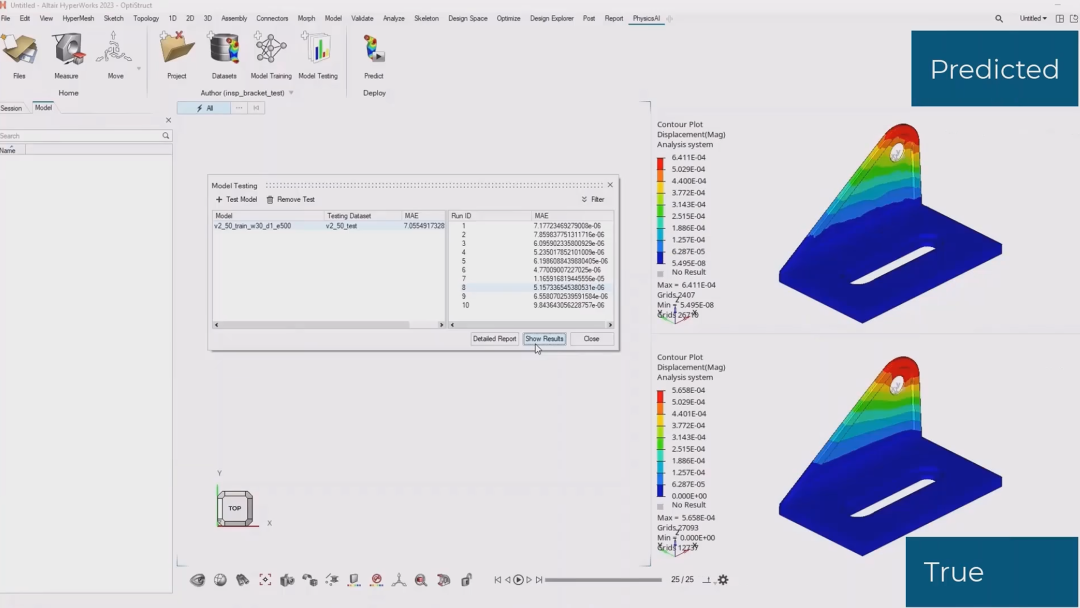Click the camera cube icon in the bottom toolbar
The image size is (1080, 608).
[287, 580]
